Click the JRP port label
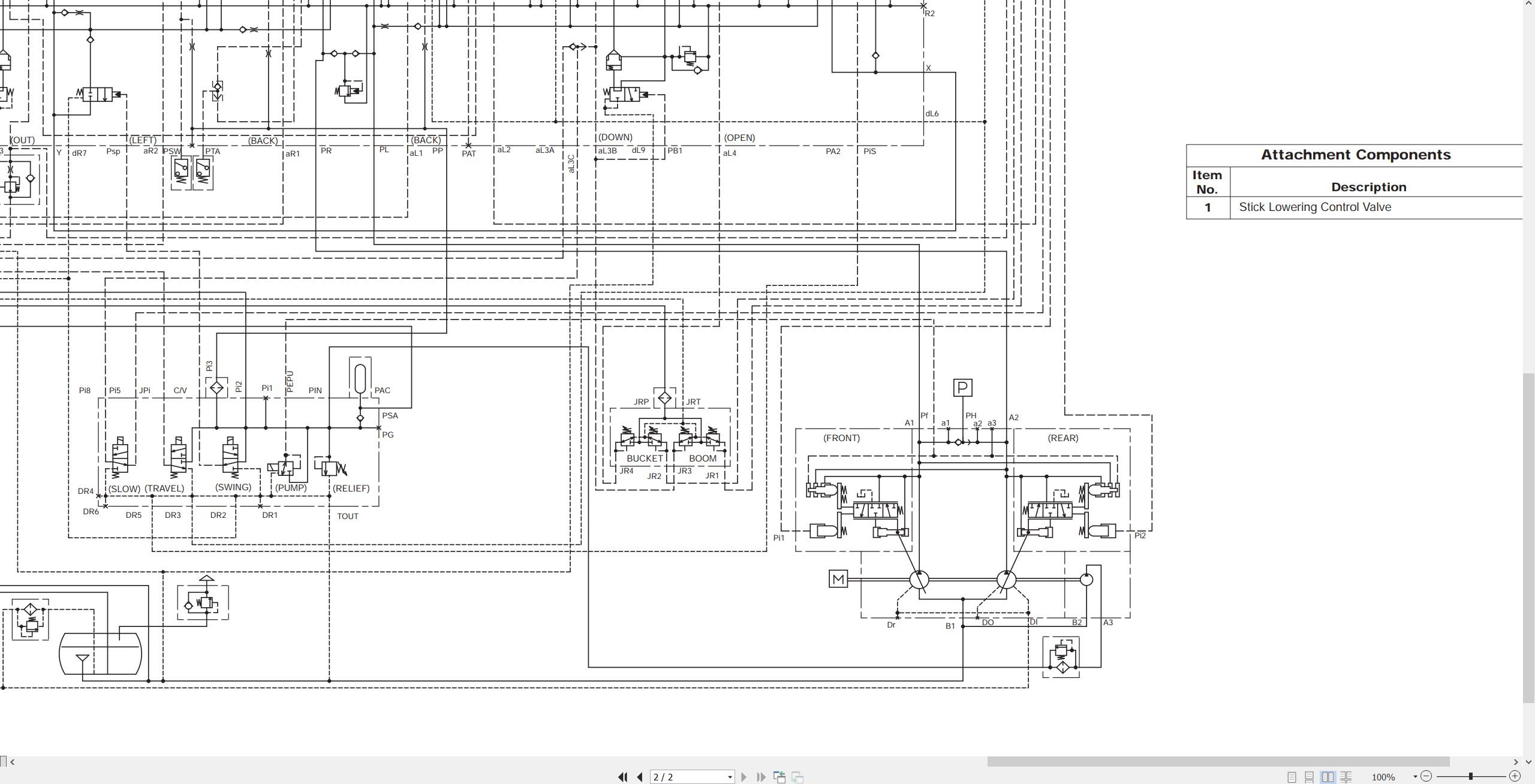Screen dimensions: 1535x784 click(641, 402)
